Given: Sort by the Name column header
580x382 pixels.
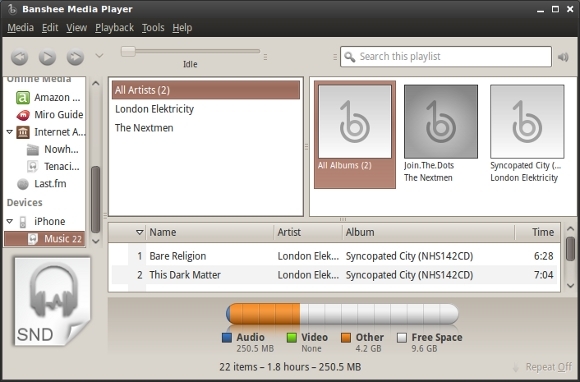Looking at the screenshot, I should [210, 232].
